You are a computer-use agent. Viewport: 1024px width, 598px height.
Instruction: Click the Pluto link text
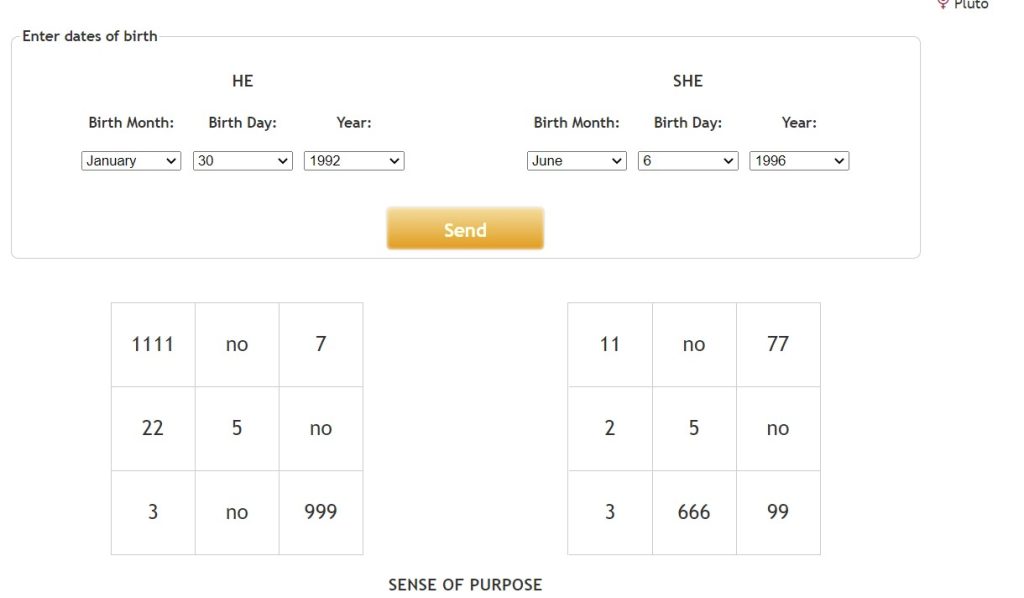point(971,5)
